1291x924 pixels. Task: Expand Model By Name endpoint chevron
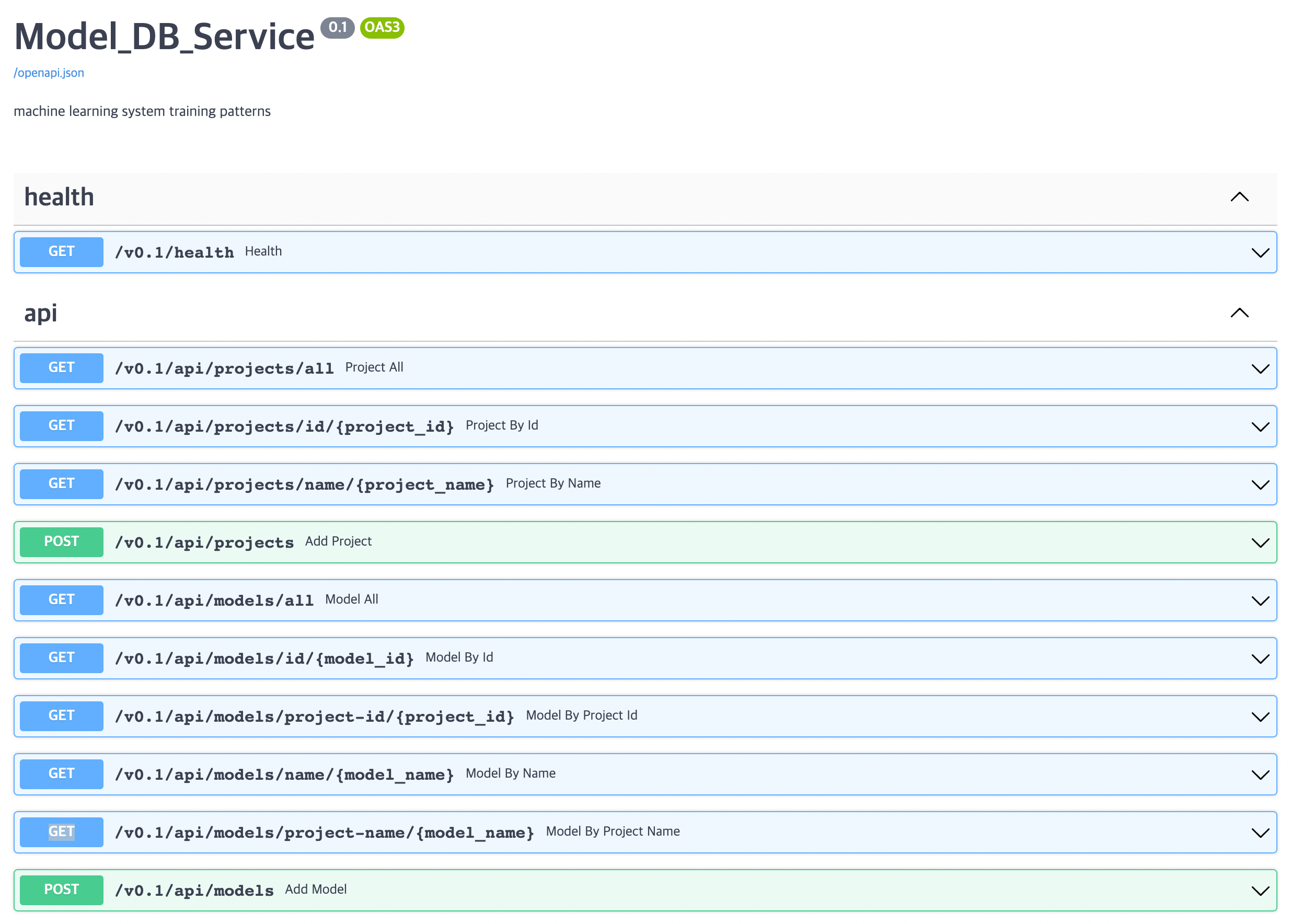[1260, 775]
